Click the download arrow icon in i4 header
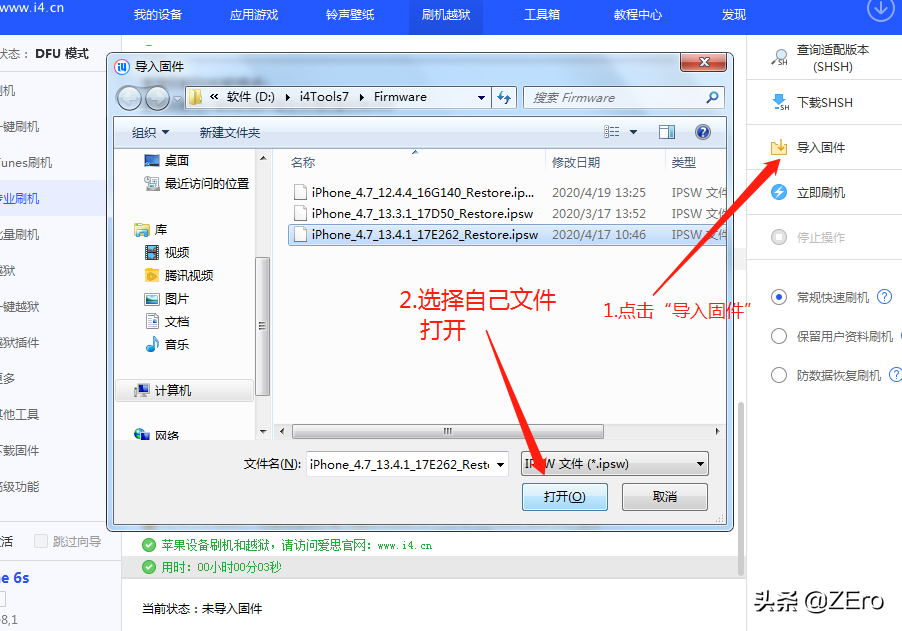The width and height of the screenshot is (902, 631). (x=881, y=9)
